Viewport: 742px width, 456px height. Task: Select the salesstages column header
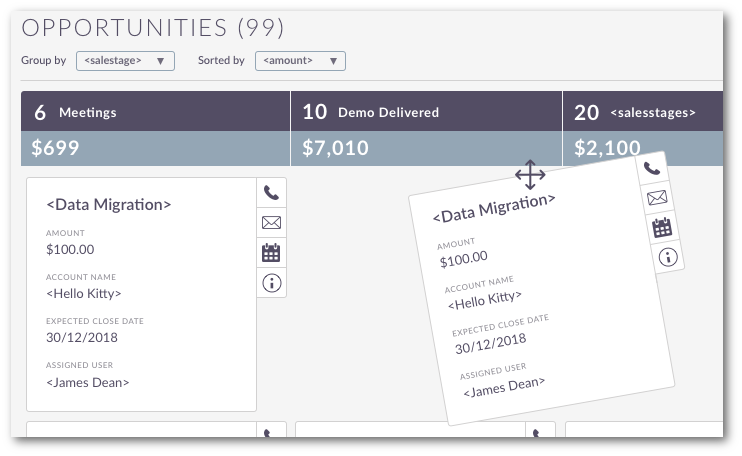pyautogui.click(x=643, y=112)
